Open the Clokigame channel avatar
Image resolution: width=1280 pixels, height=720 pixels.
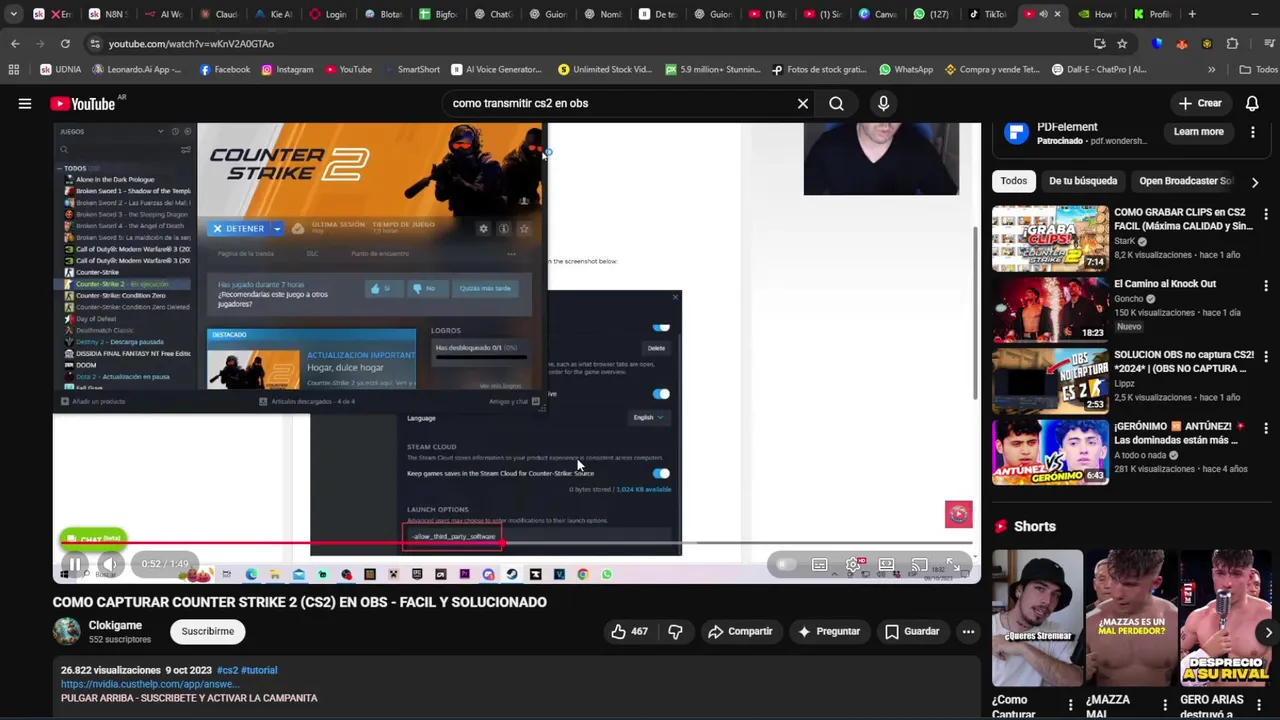click(67, 631)
